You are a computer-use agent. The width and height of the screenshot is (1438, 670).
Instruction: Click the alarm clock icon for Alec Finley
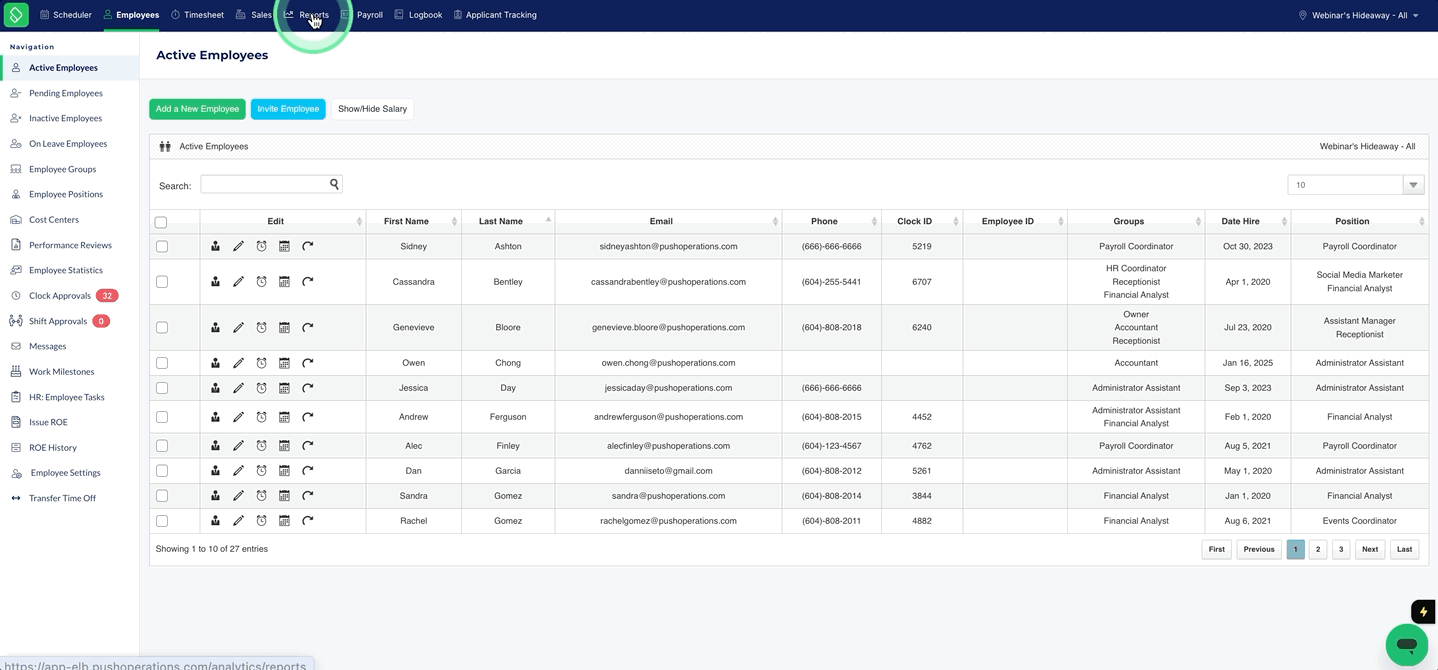[x=261, y=446]
